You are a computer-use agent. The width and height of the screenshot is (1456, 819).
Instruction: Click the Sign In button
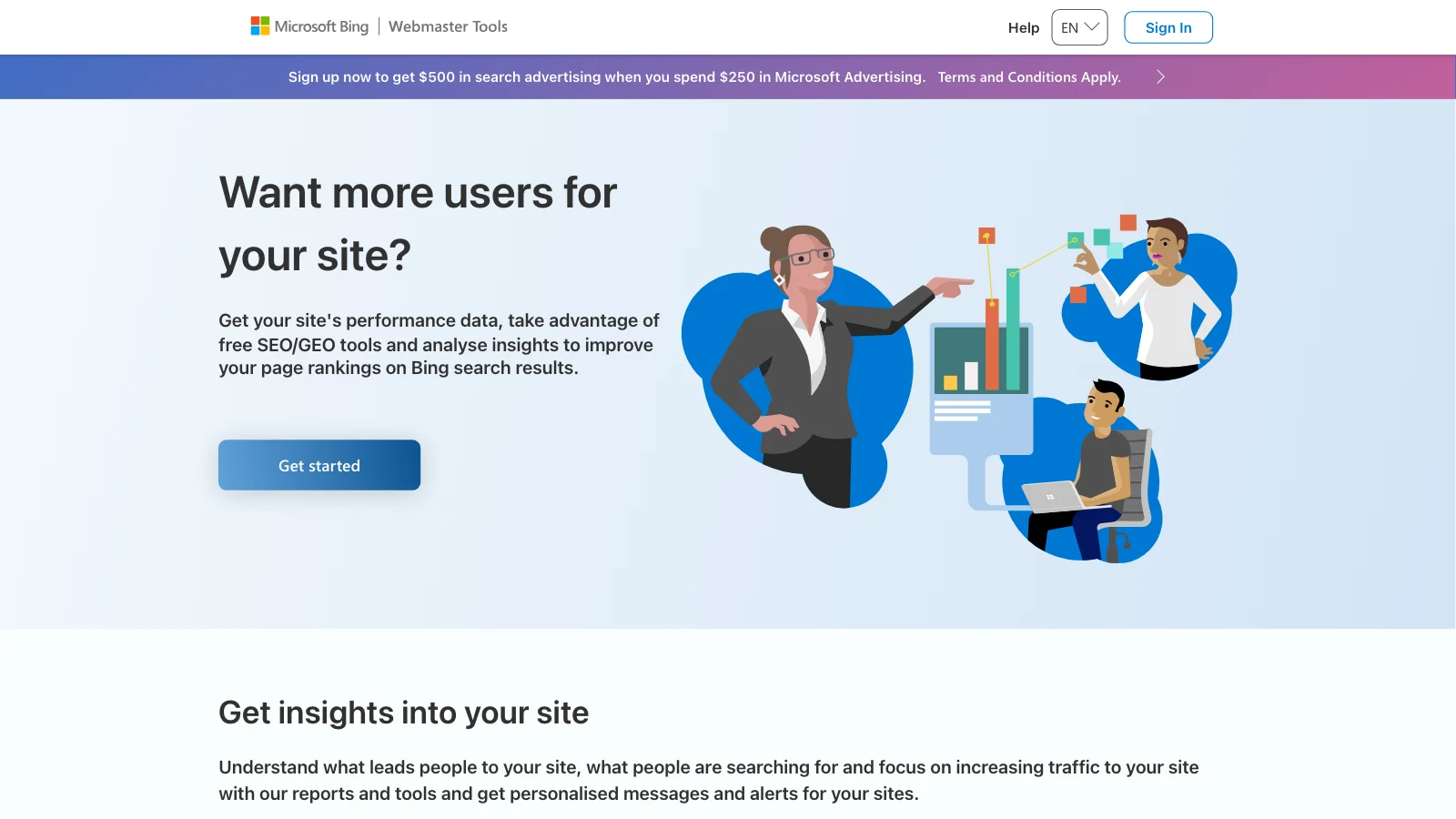[1168, 27]
